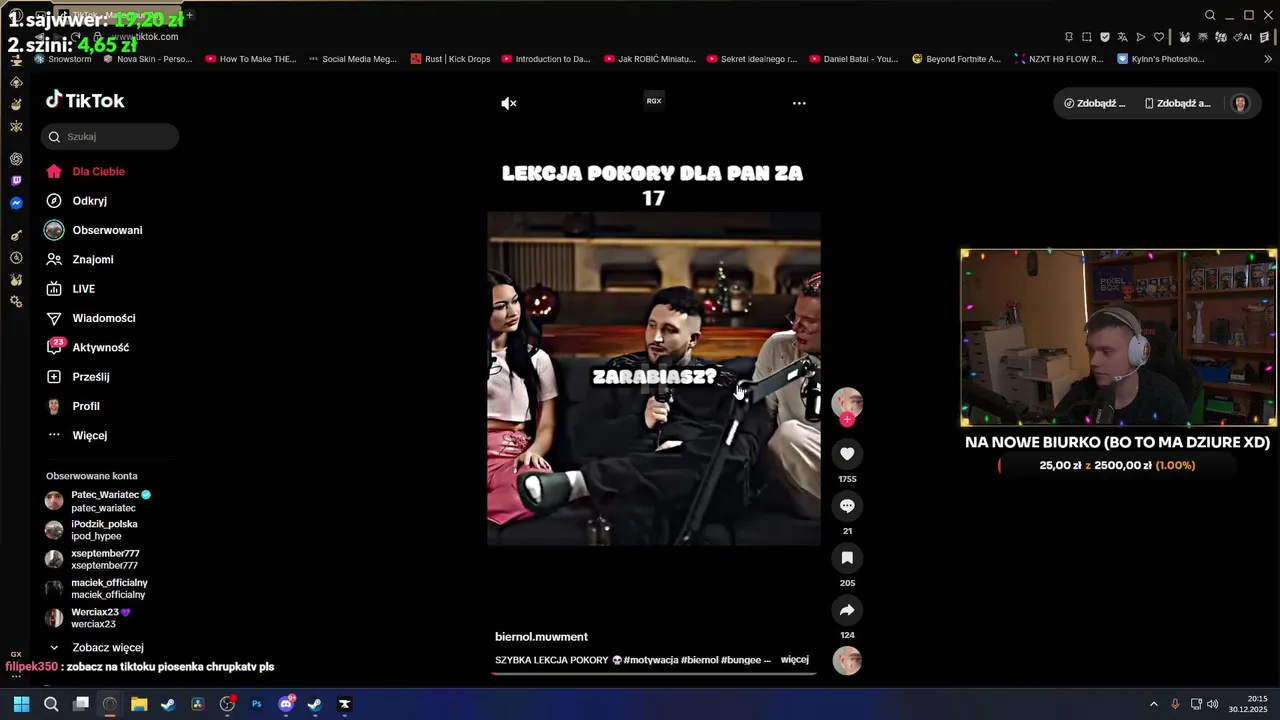The width and height of the screenshot is (1280, 720).
Task: Open xseptember777 followed account
Action: 92,559
